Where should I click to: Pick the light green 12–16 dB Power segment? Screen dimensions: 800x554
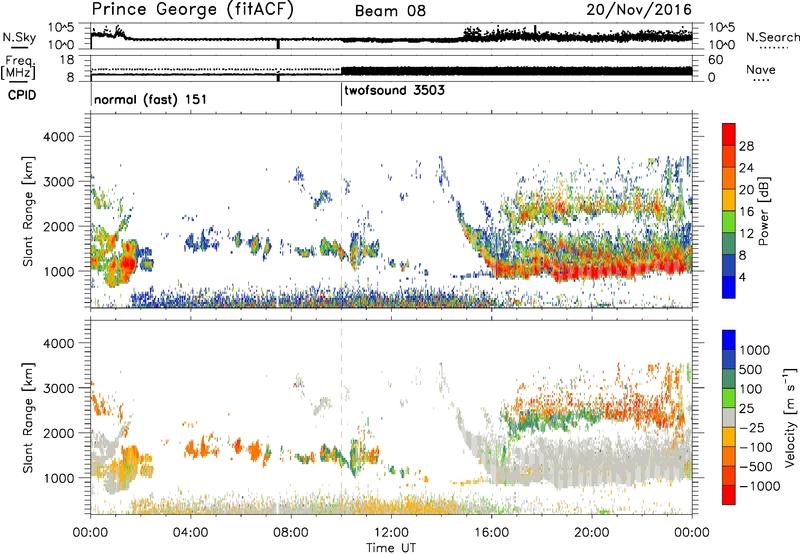coord(729,221)
